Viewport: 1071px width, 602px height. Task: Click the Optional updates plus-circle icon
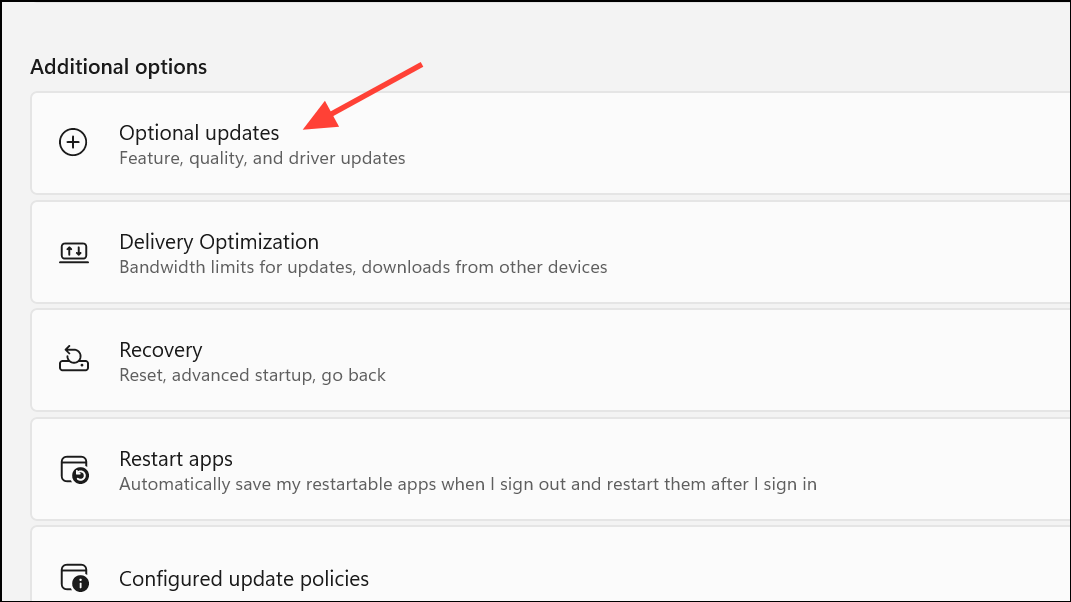[x=73, y=142]
